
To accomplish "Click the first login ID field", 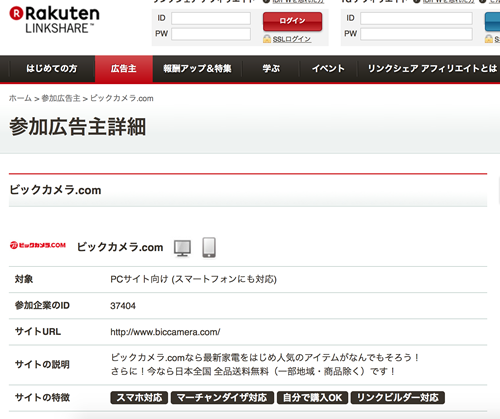I will [x=211, y=18].
